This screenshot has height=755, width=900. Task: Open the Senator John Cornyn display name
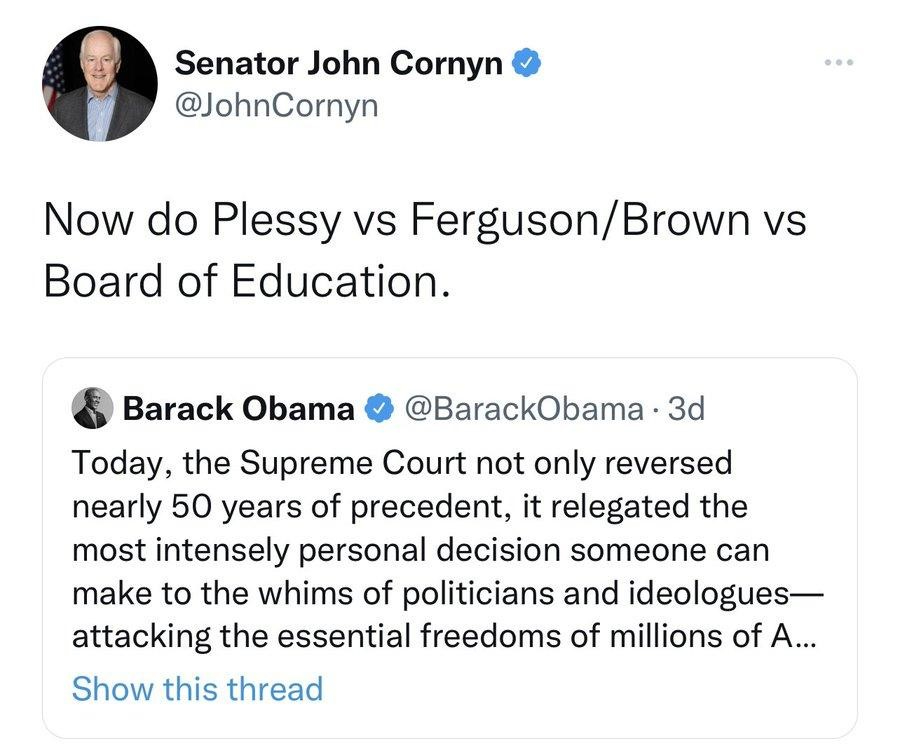339,63
